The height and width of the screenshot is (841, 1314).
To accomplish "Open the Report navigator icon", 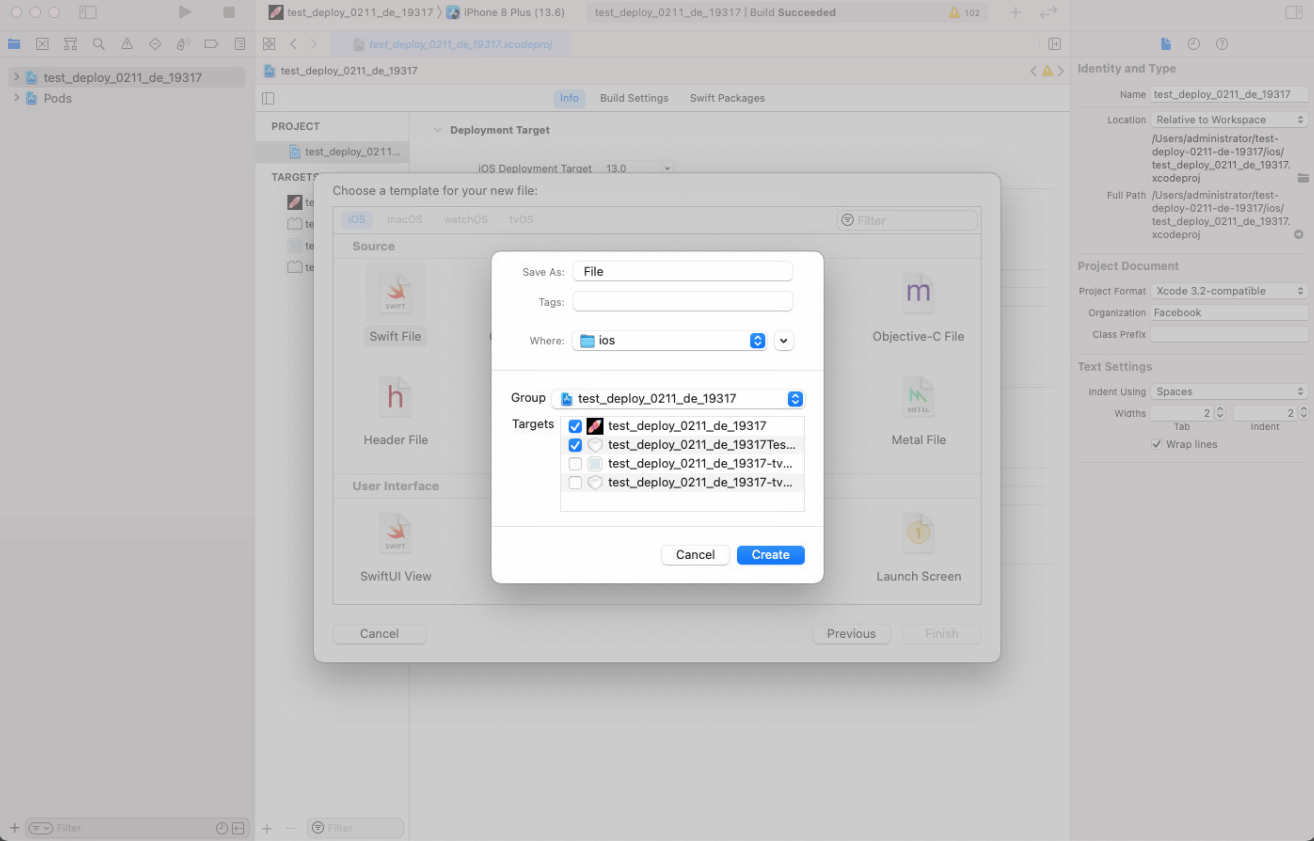I will pos(239,44).
